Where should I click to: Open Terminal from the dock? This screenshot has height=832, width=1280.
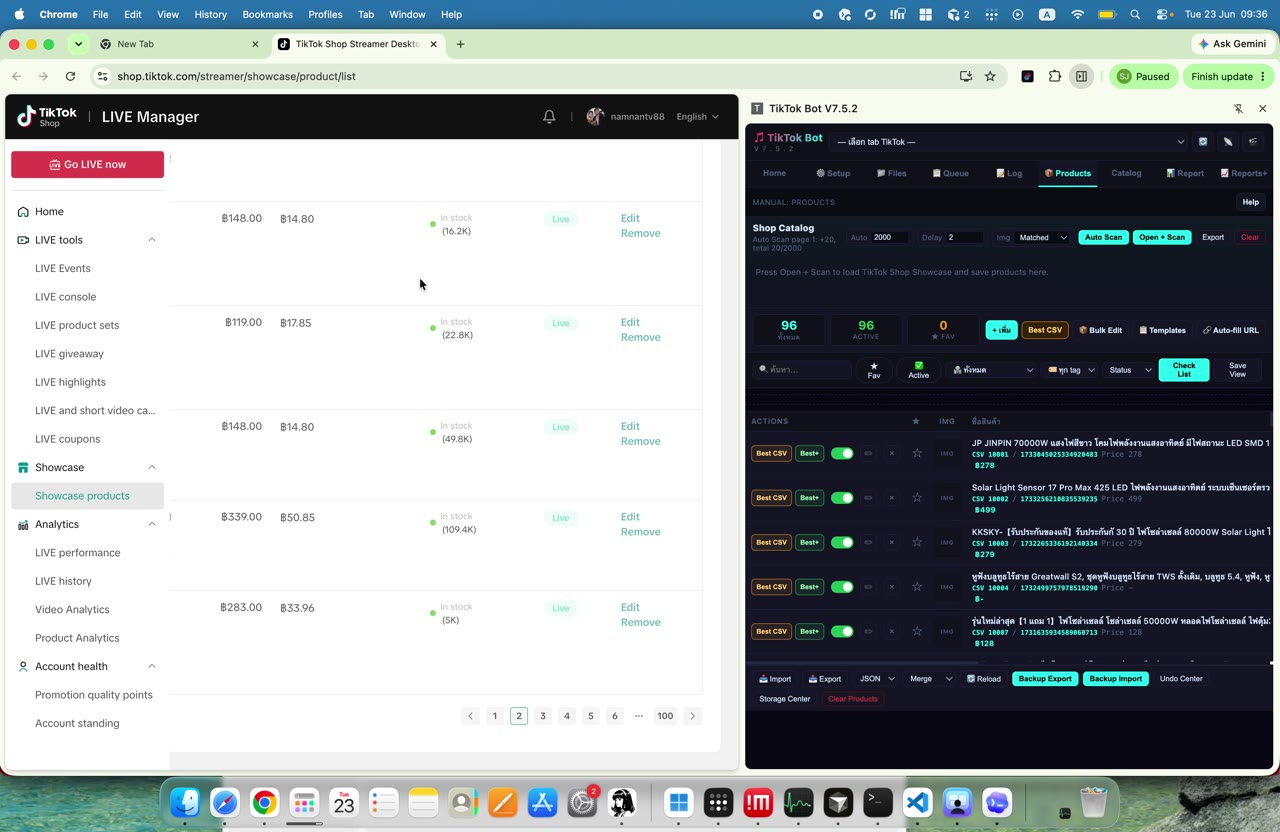pos(878,802)
